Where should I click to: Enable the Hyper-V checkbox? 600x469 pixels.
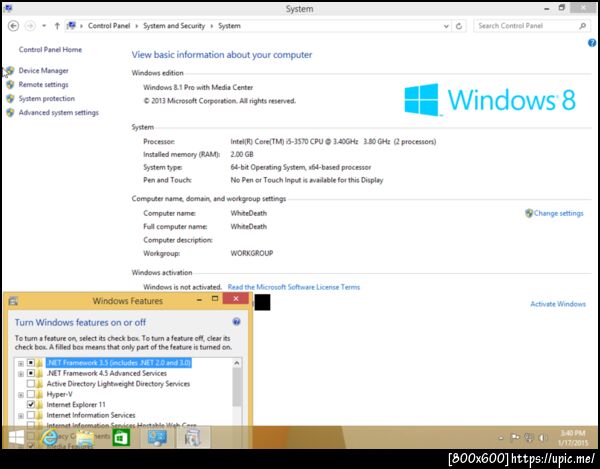(x=31, y=394)
